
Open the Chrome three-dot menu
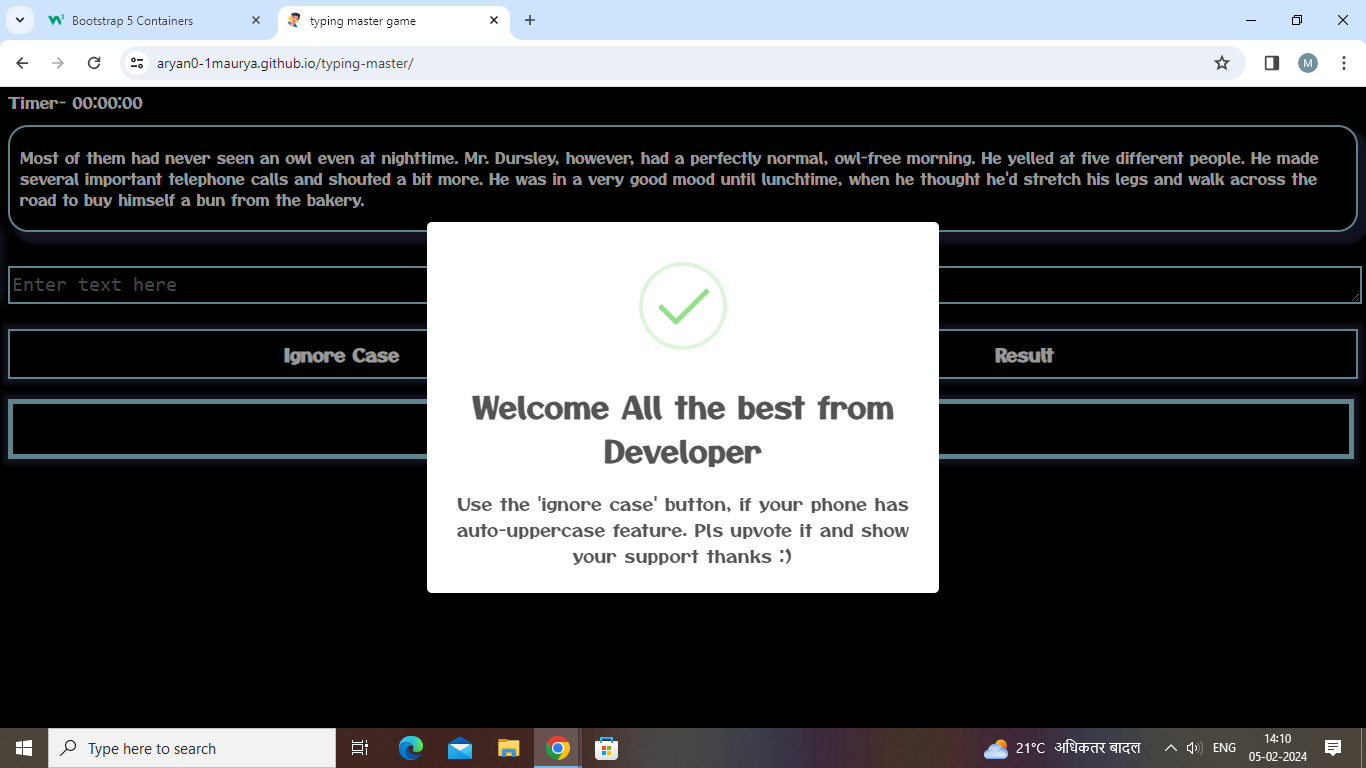[x=1343, y=63]
